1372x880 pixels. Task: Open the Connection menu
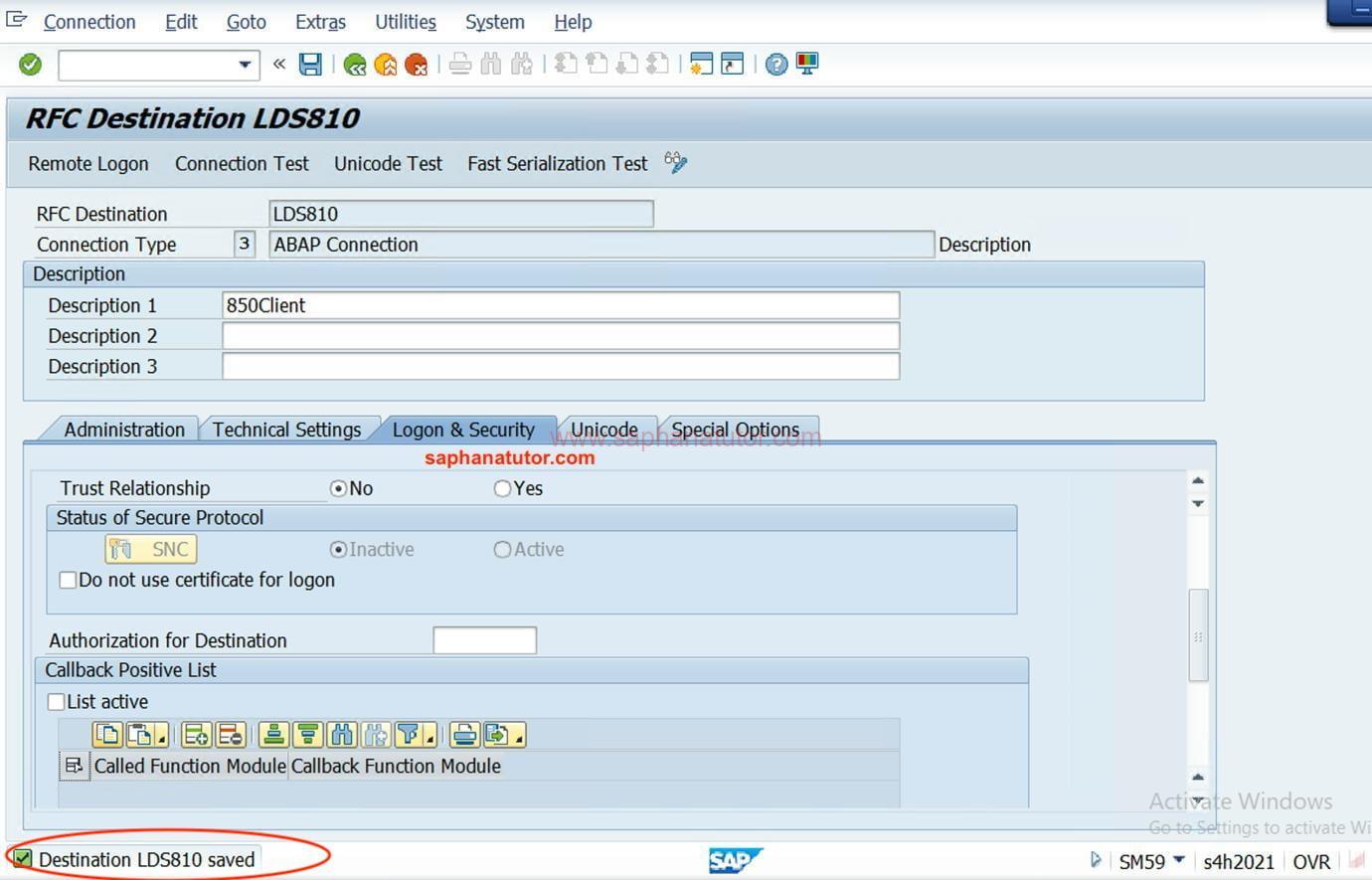click(x=89, y=22)
